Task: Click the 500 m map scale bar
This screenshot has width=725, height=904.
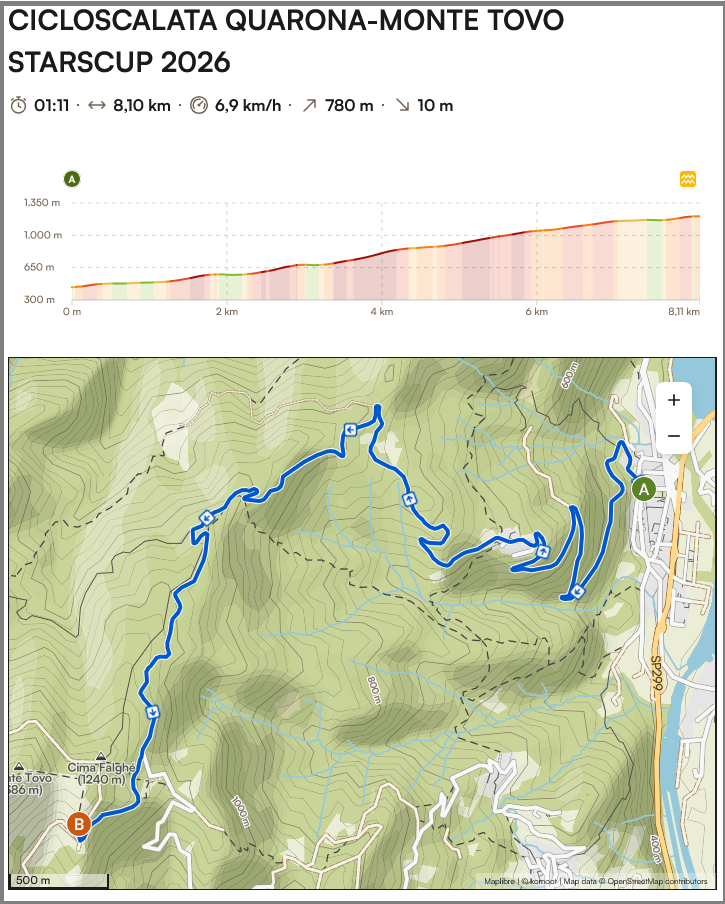Action: [x=58, y=880]
